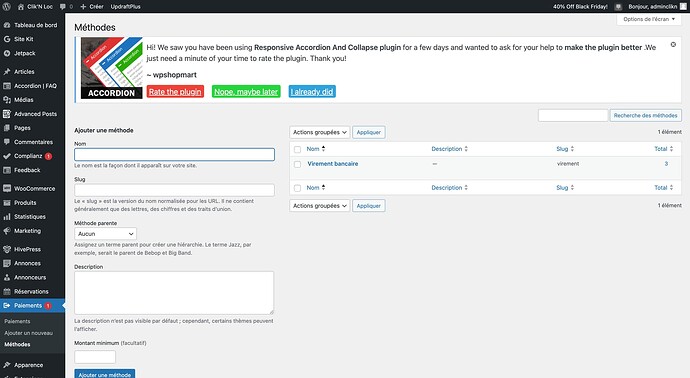Open the Créer admin bar menu

[92, 7]
